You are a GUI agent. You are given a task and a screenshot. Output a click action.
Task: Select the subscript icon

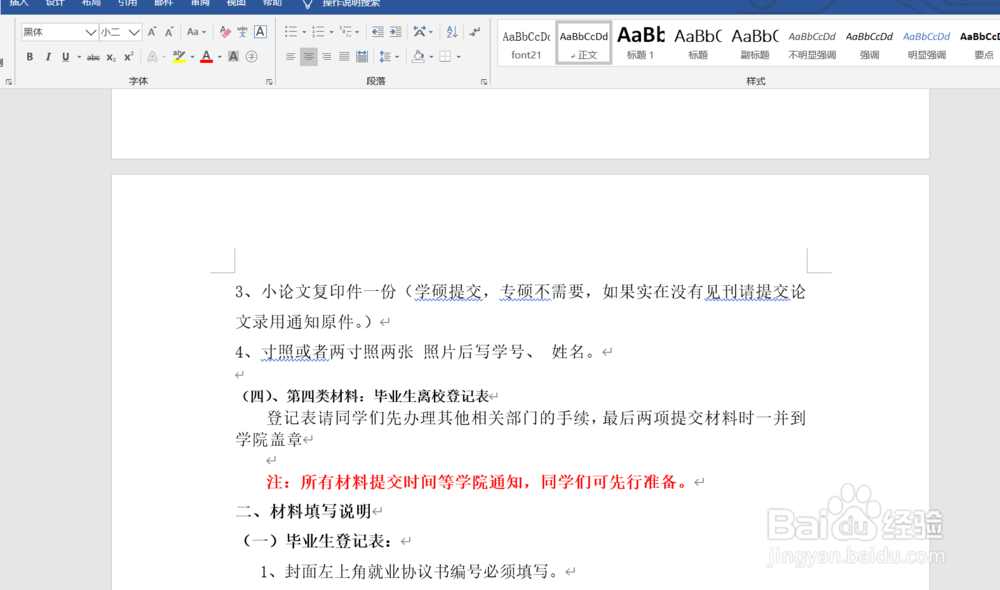pos(111,56)
